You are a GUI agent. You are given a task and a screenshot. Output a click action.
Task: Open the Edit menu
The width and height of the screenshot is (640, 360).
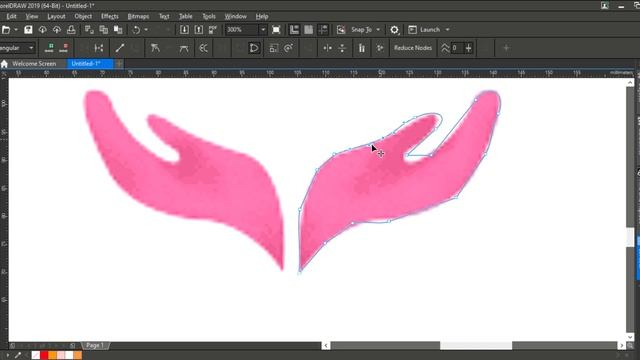click(x=11, y=17)
